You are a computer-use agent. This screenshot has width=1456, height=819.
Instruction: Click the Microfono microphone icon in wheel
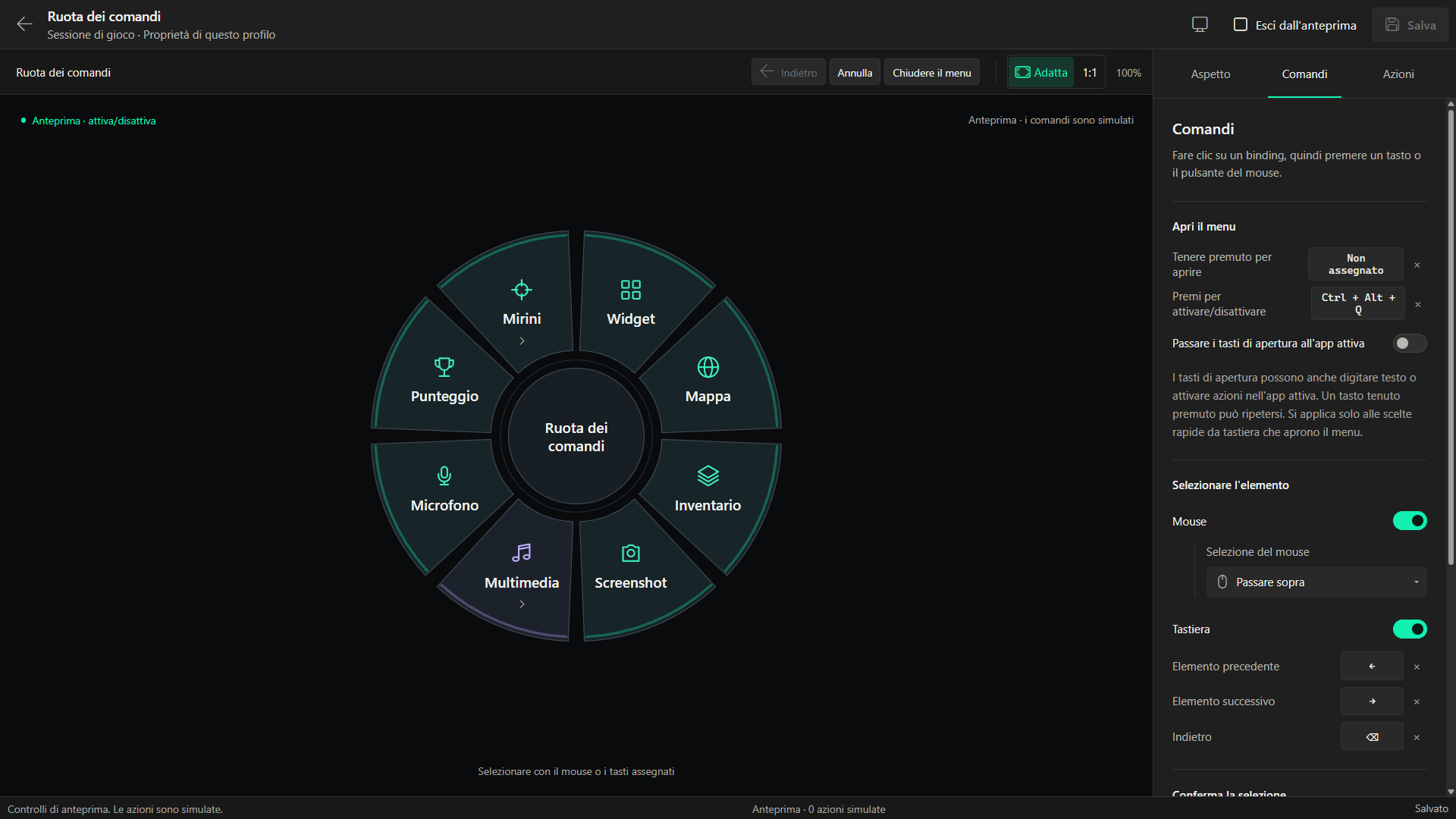(444, 475)
